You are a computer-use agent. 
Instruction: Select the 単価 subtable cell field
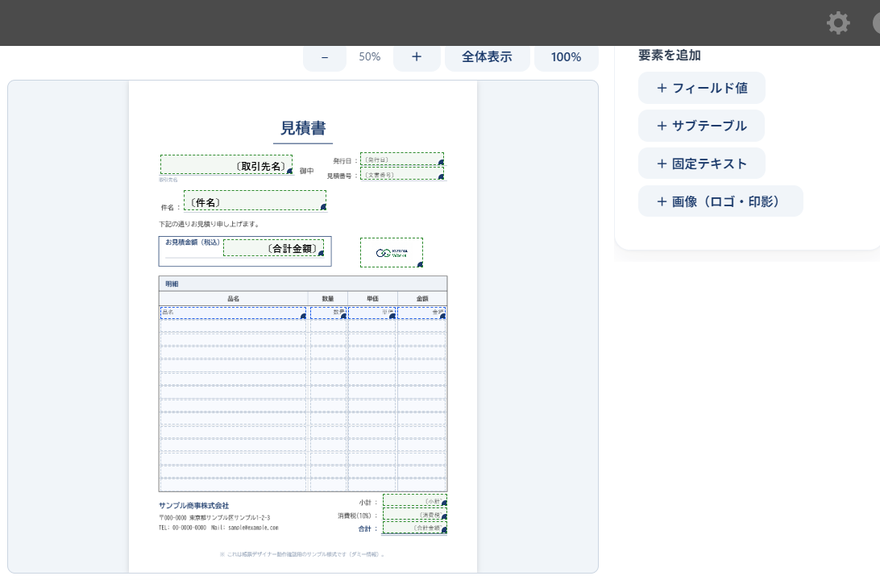pos(372,313)
